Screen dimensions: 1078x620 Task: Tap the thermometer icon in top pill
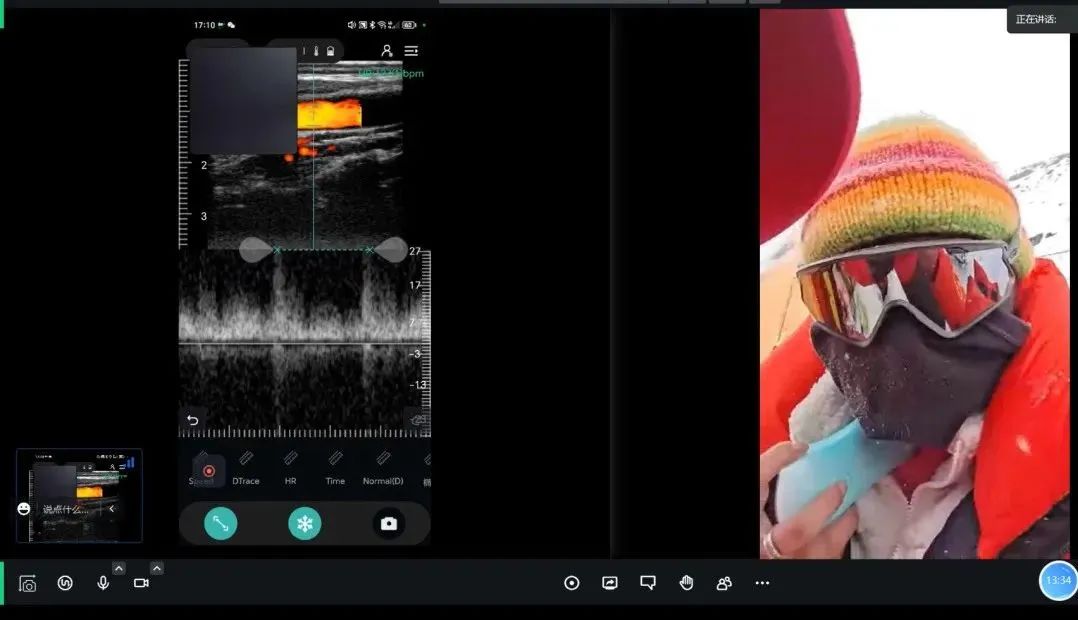tap(316, 51)
